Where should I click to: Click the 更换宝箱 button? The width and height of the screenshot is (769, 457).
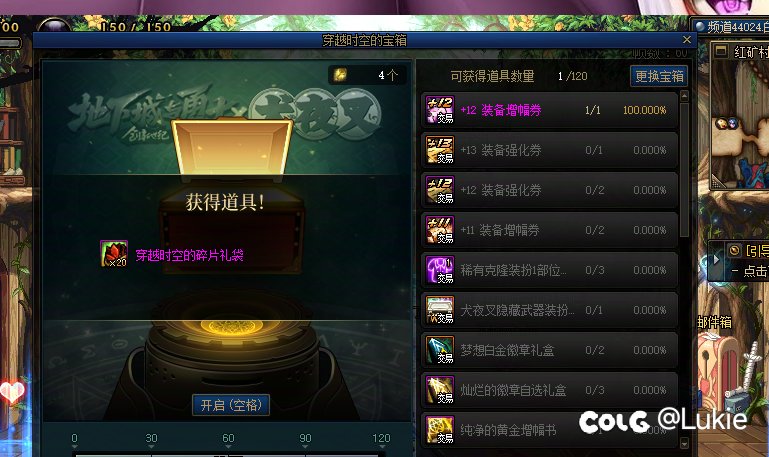(x=659, y=76)
